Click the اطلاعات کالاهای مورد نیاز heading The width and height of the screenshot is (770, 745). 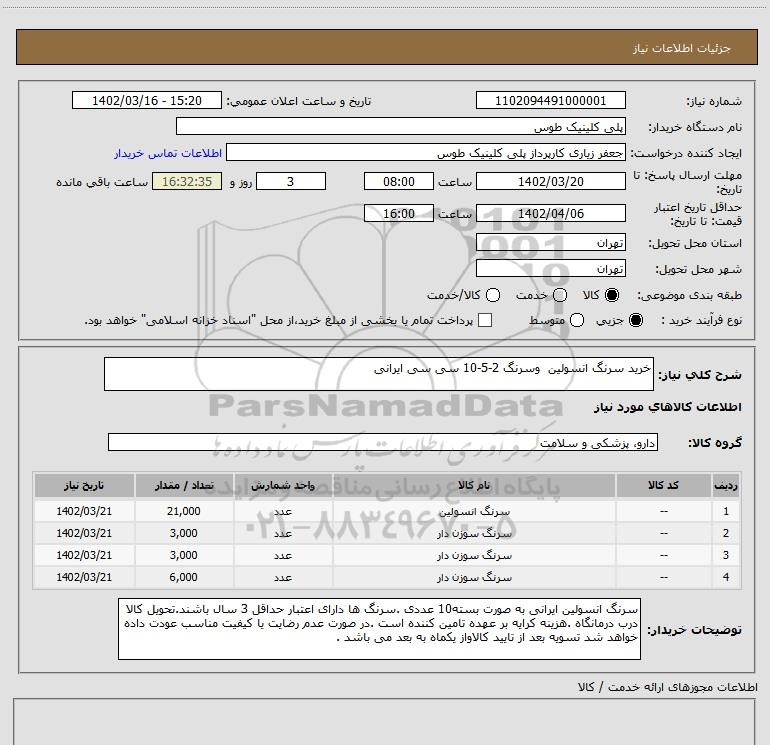668,407
